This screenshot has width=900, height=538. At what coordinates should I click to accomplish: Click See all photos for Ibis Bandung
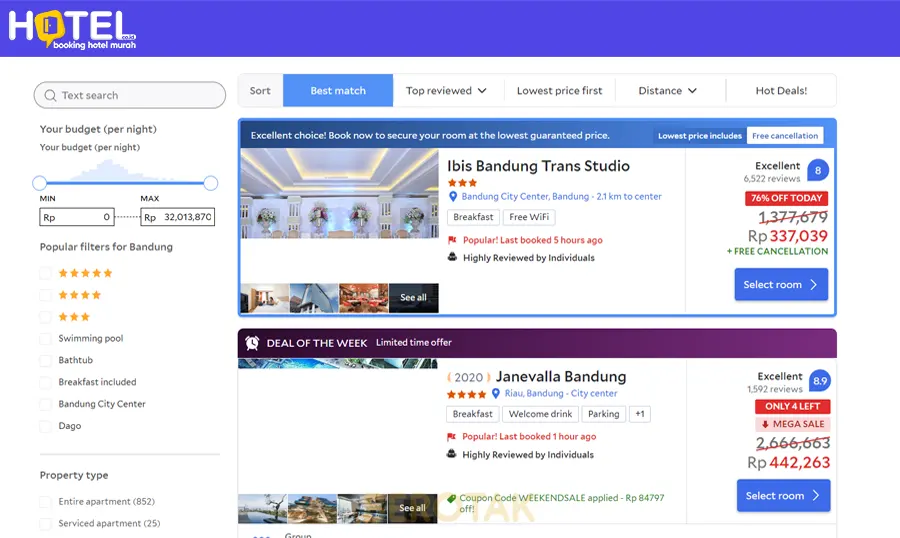point(413,298)
